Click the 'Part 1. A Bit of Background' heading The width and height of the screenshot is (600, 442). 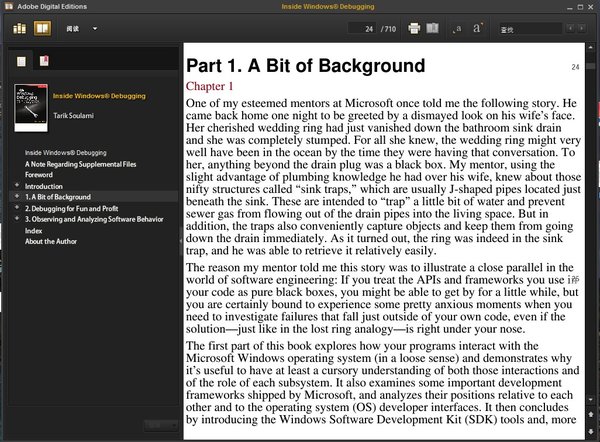(x=305, y=65)
